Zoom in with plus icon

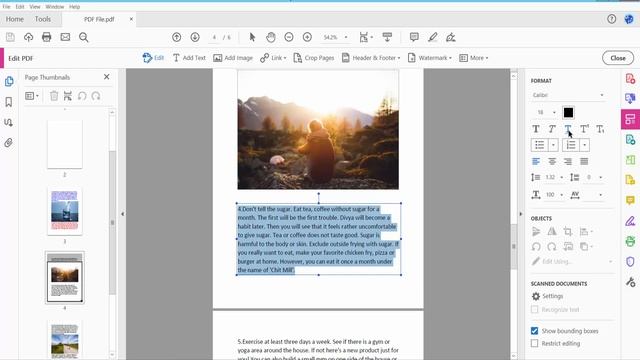307,37
